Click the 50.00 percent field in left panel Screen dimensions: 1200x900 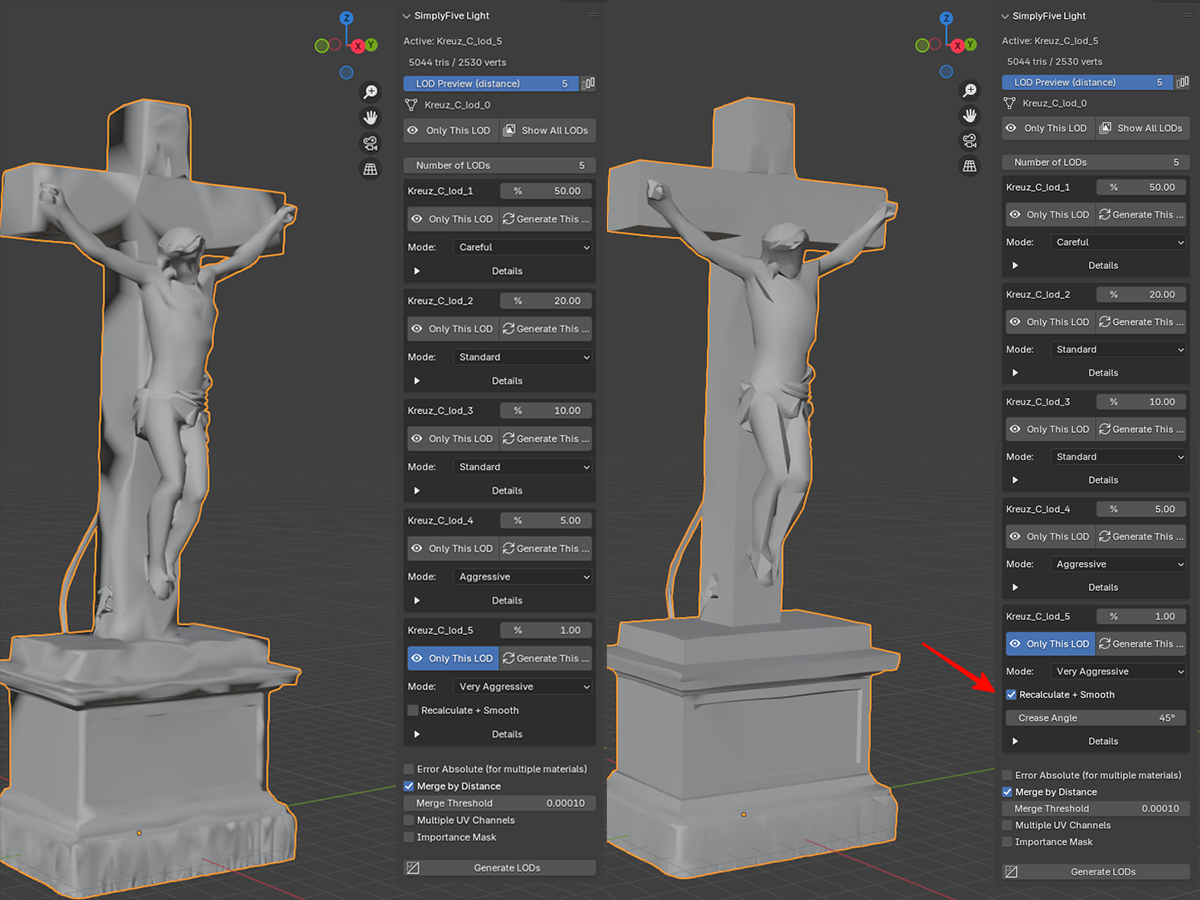click(x=545, y=191)
